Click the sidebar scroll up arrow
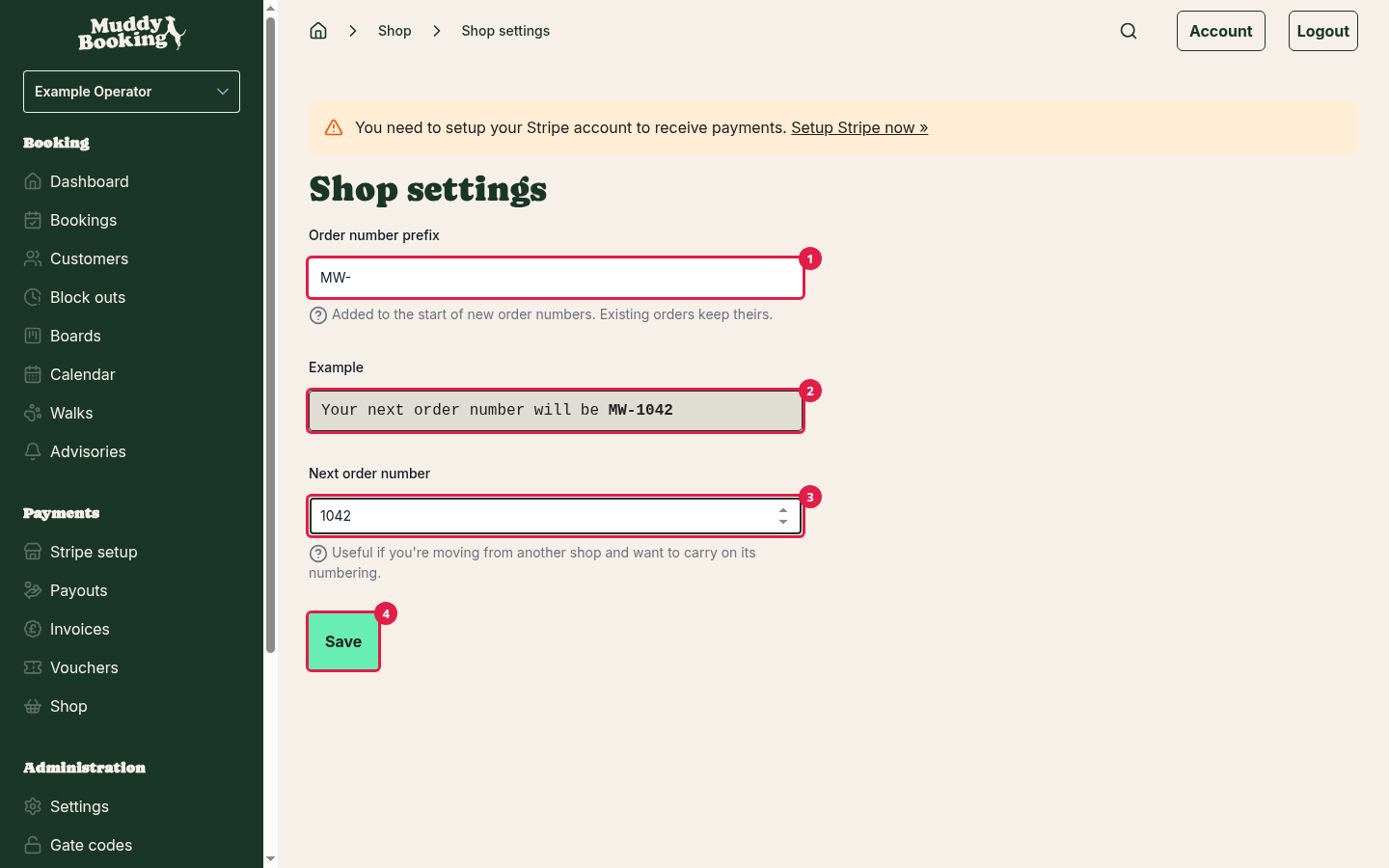This screenshot has width=1389, height=868. tap(270, 8)
